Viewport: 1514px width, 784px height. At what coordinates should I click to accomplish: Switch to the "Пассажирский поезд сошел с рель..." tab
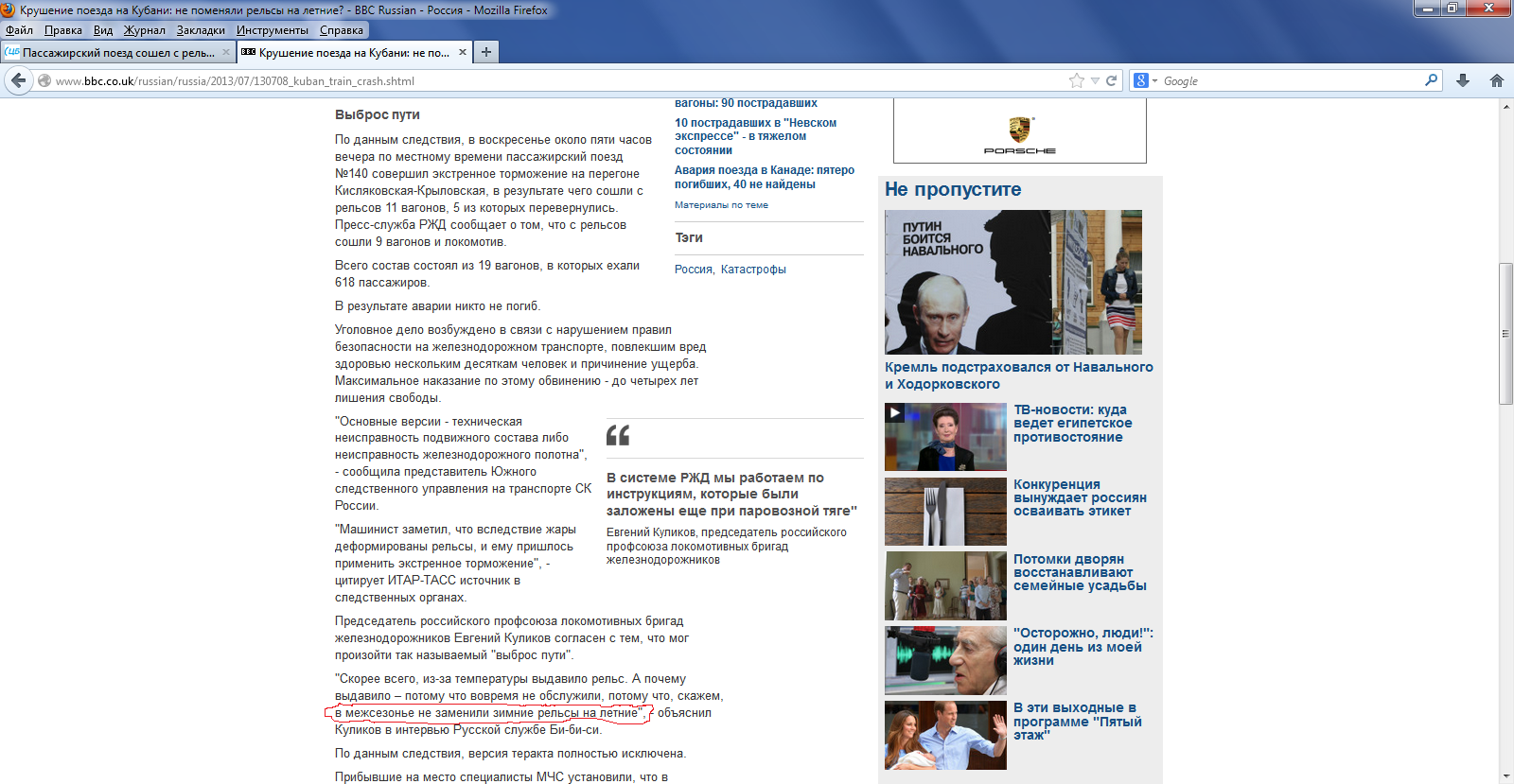(x=114, y=52)
